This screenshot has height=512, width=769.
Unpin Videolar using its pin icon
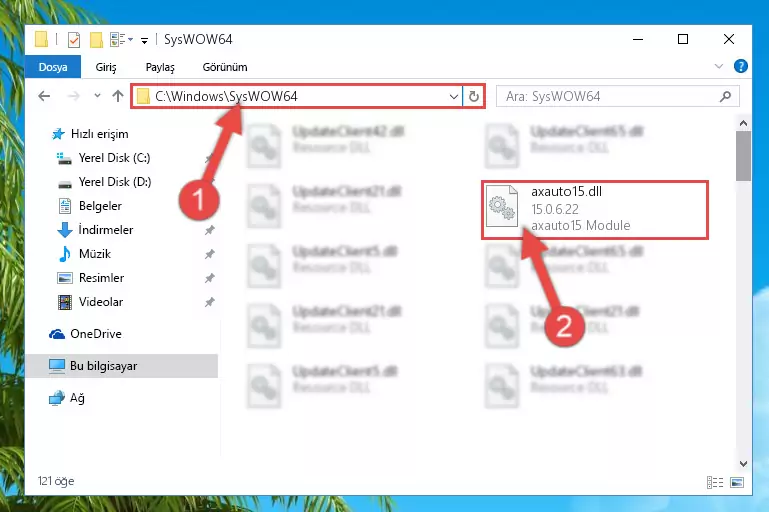coord(209,302)
